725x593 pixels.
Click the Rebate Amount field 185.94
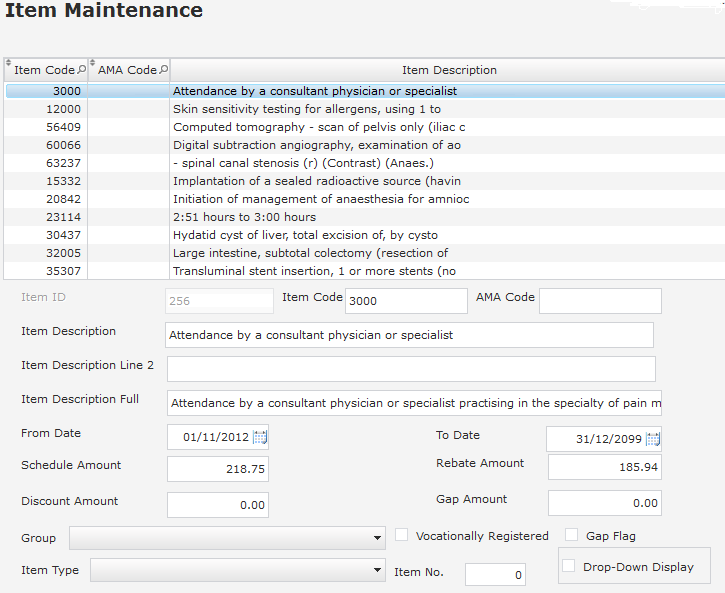[605, 467]
